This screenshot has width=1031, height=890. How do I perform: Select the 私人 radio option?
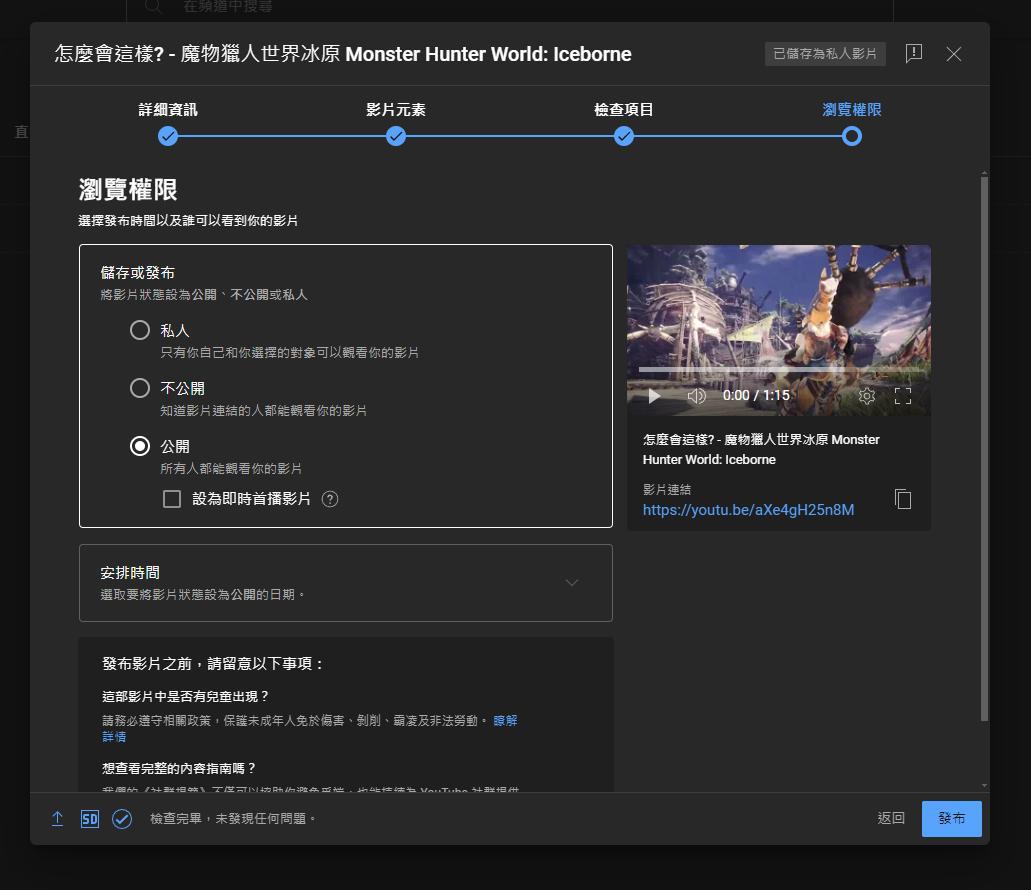pyautogui.click(x=140, y=330)
